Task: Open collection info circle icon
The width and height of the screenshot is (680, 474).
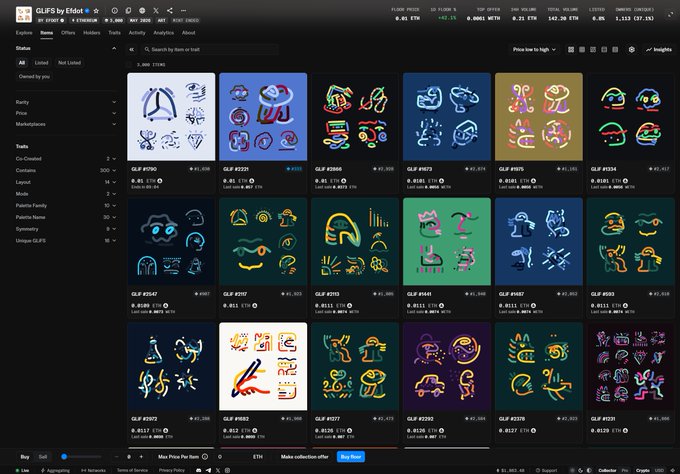Action: tap(114, 11)
